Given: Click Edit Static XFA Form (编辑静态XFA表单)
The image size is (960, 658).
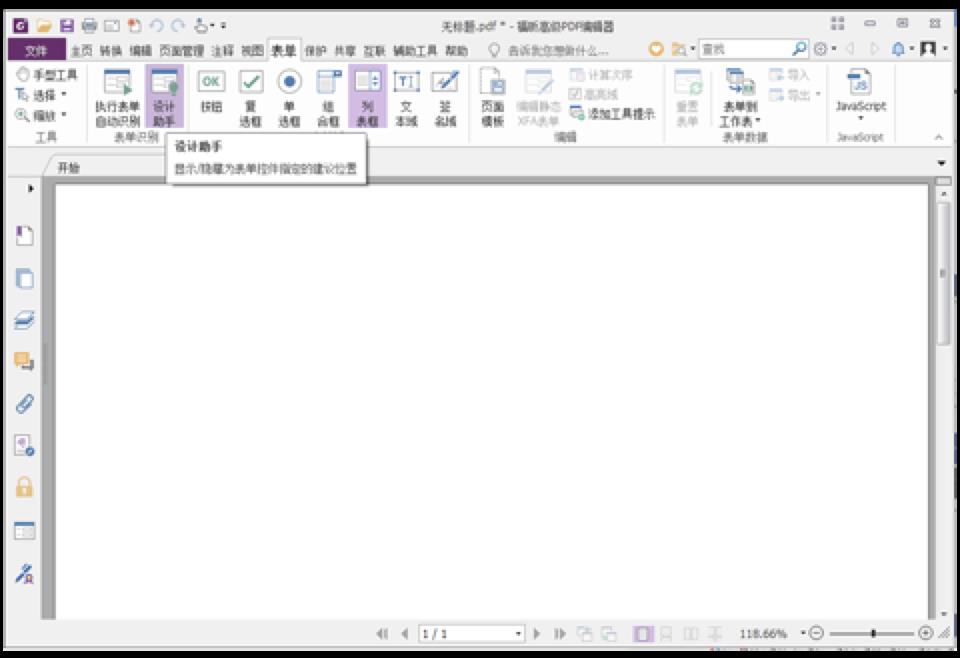Looking at the screenshot, I should click(x=538, y=98).
